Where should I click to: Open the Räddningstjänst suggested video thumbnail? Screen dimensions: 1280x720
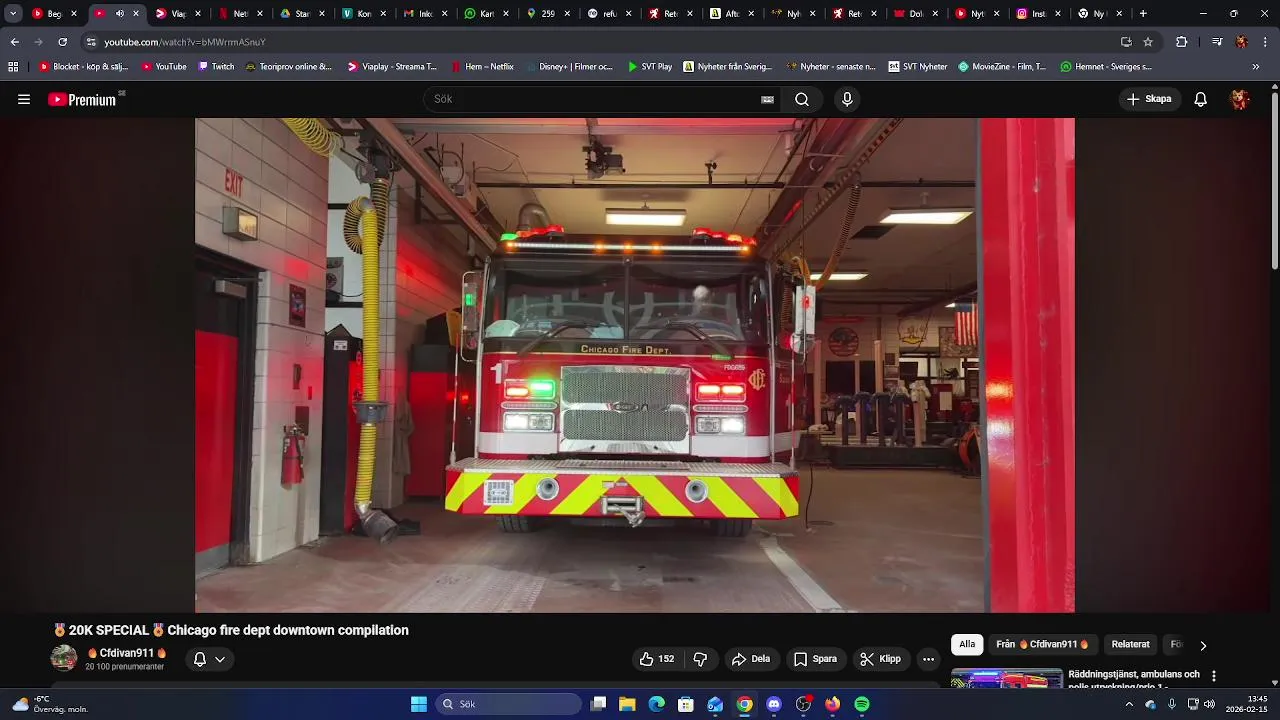1006,679
